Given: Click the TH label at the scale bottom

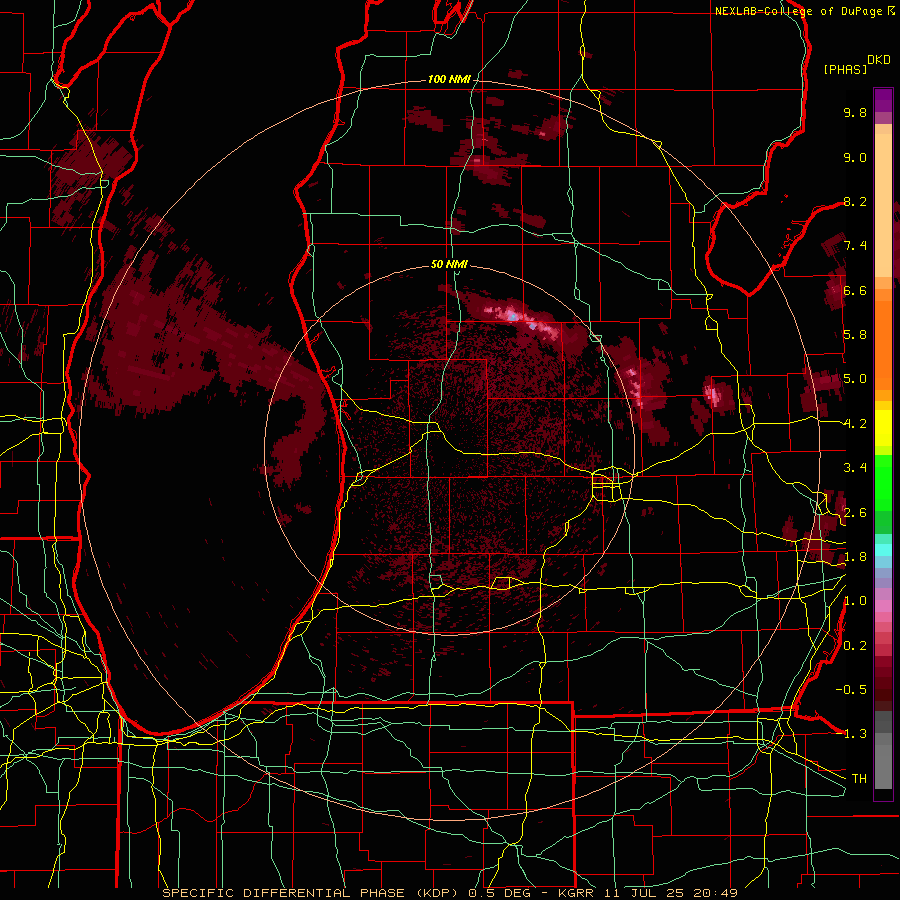Looking at the screenshot, I should [x=859, y=779].
